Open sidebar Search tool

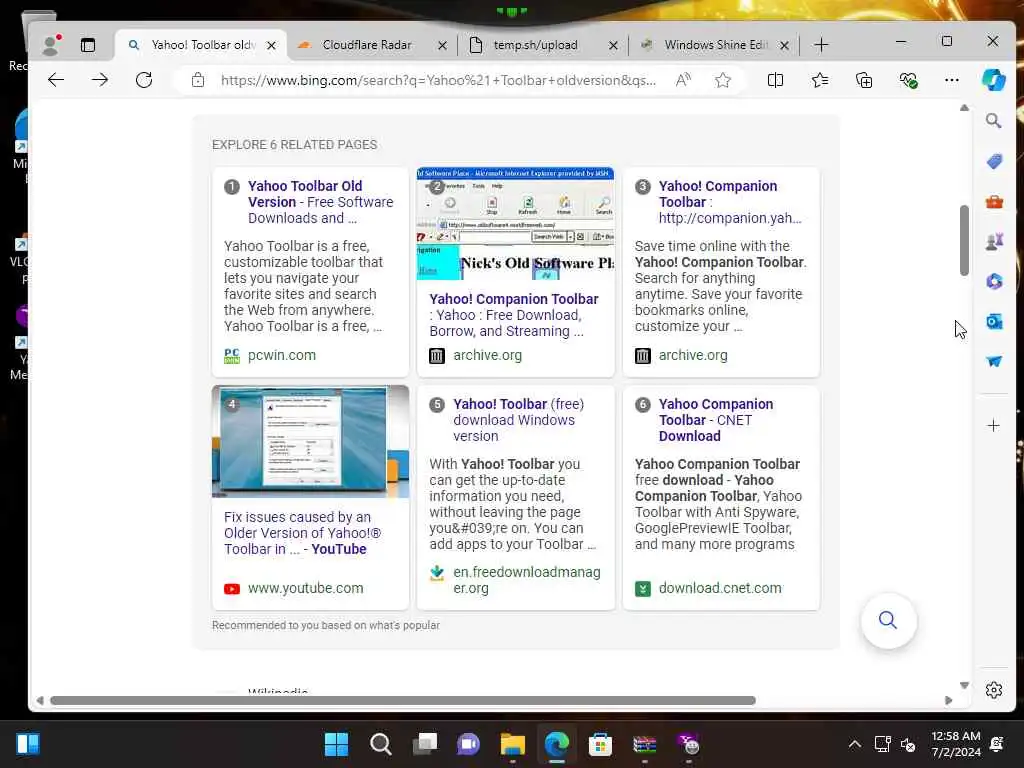coord(993,121)
